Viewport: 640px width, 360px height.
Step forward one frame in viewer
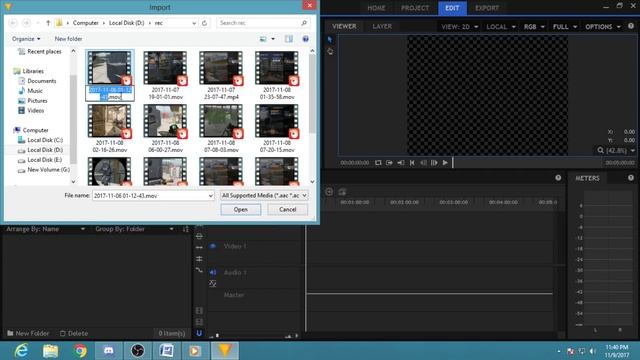(434, 162)
